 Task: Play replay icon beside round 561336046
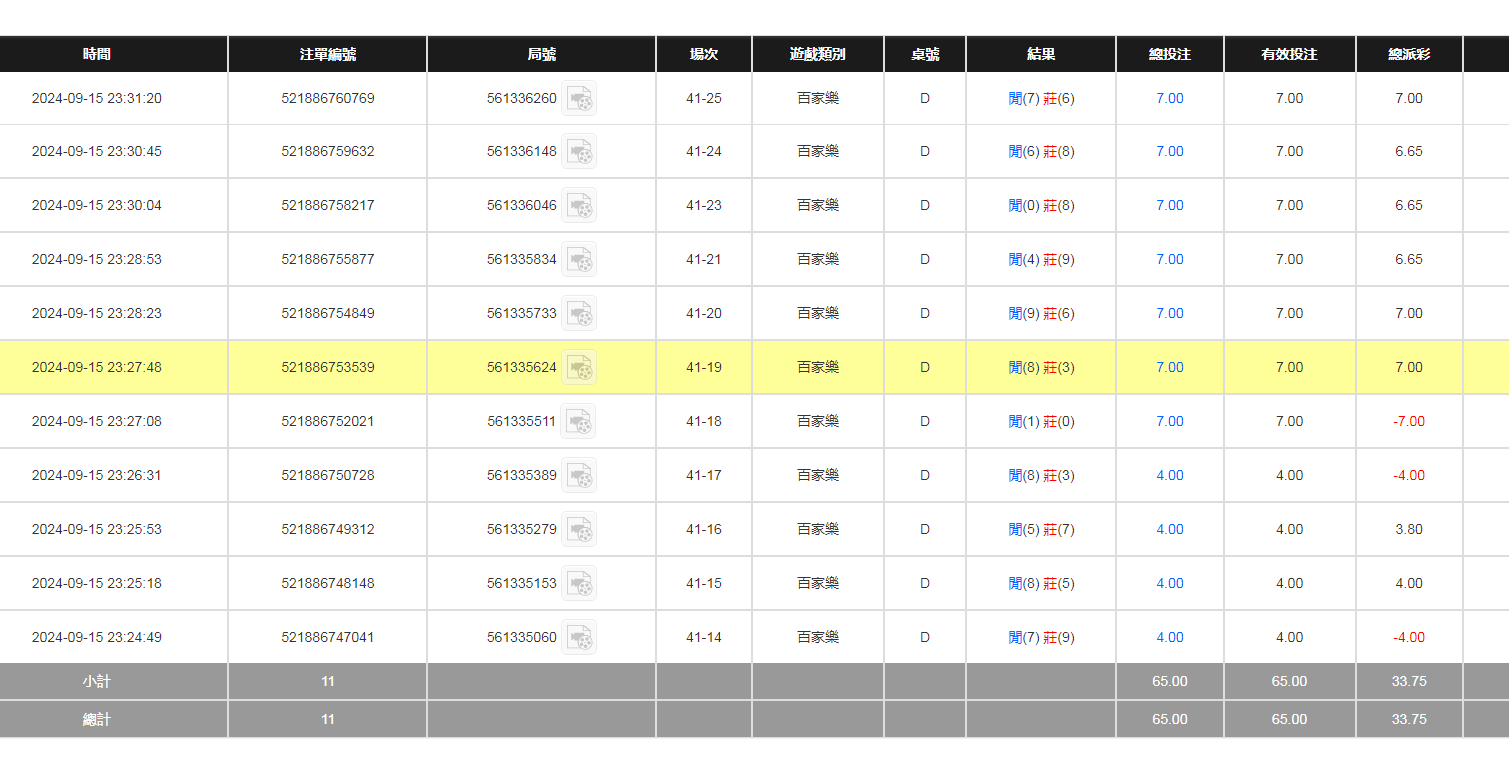579,206
